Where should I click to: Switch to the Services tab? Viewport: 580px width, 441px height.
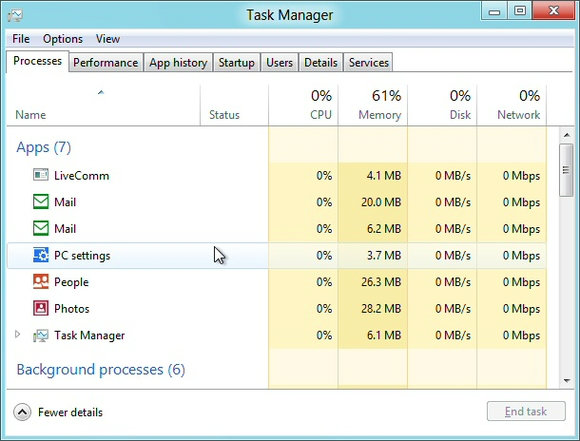[x=368, y=63]
